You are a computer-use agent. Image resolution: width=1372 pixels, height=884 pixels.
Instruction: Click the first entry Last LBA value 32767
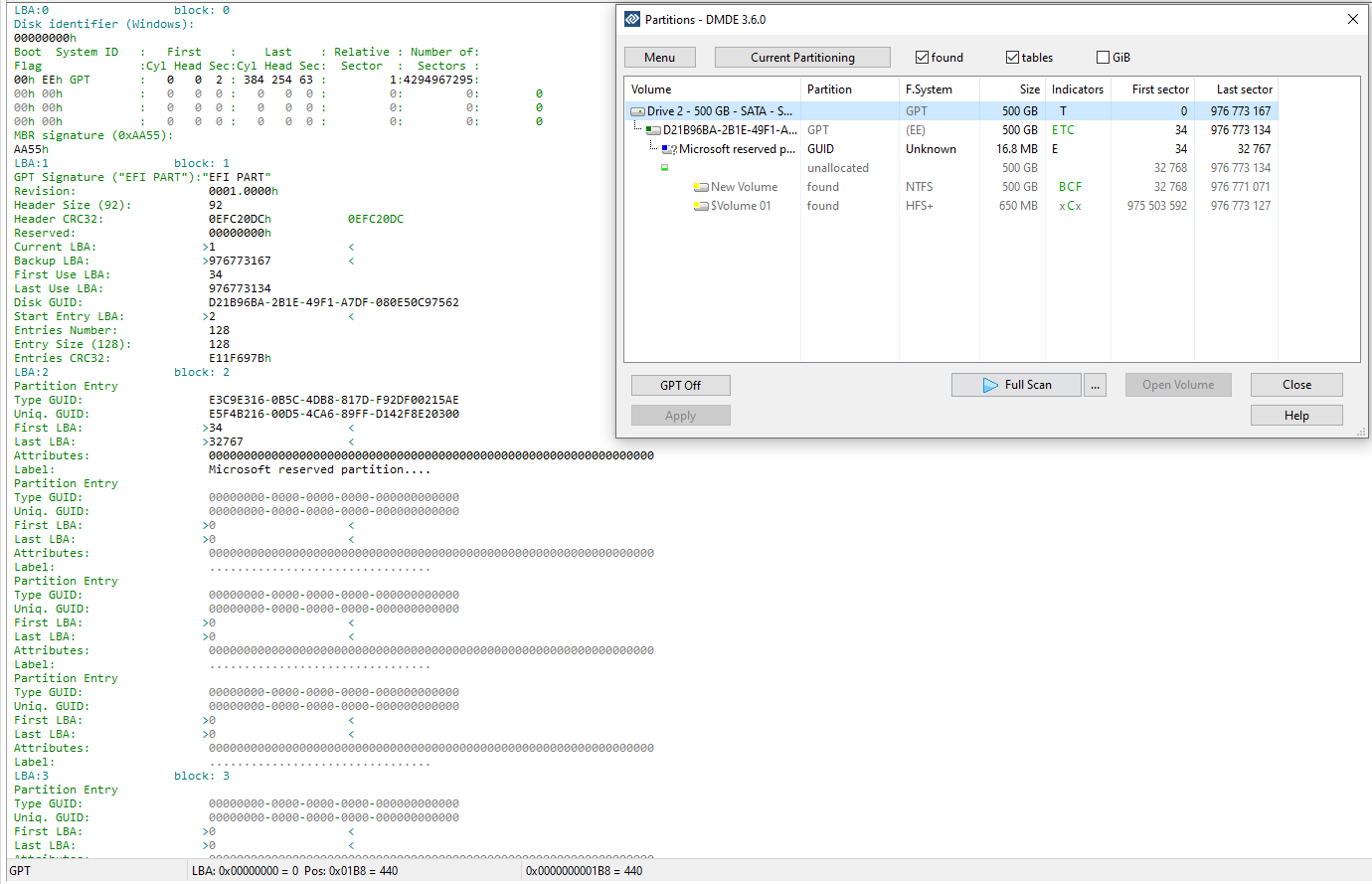pos(226,442)
